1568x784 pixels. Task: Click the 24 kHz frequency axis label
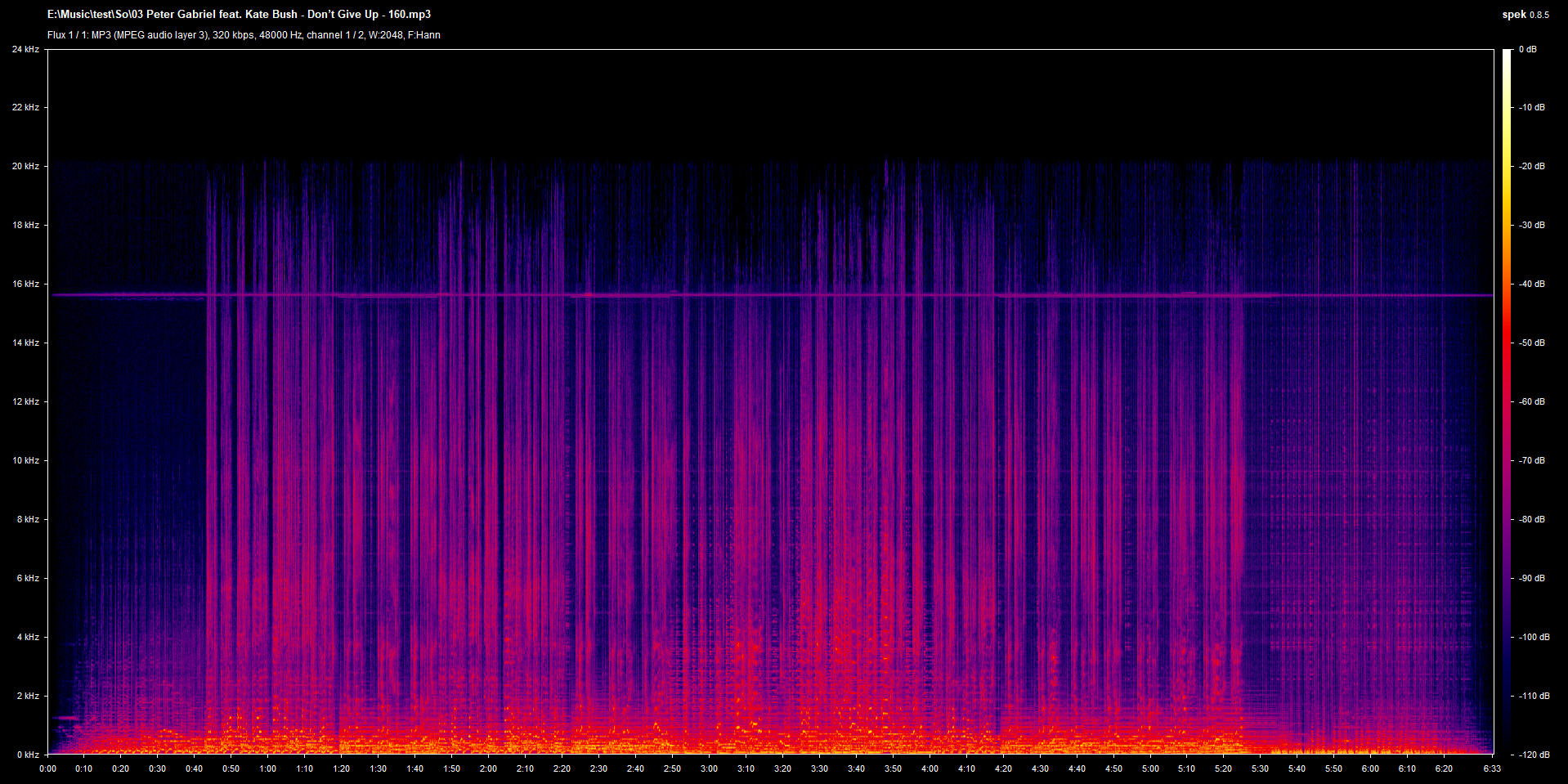tap(25, 50)
